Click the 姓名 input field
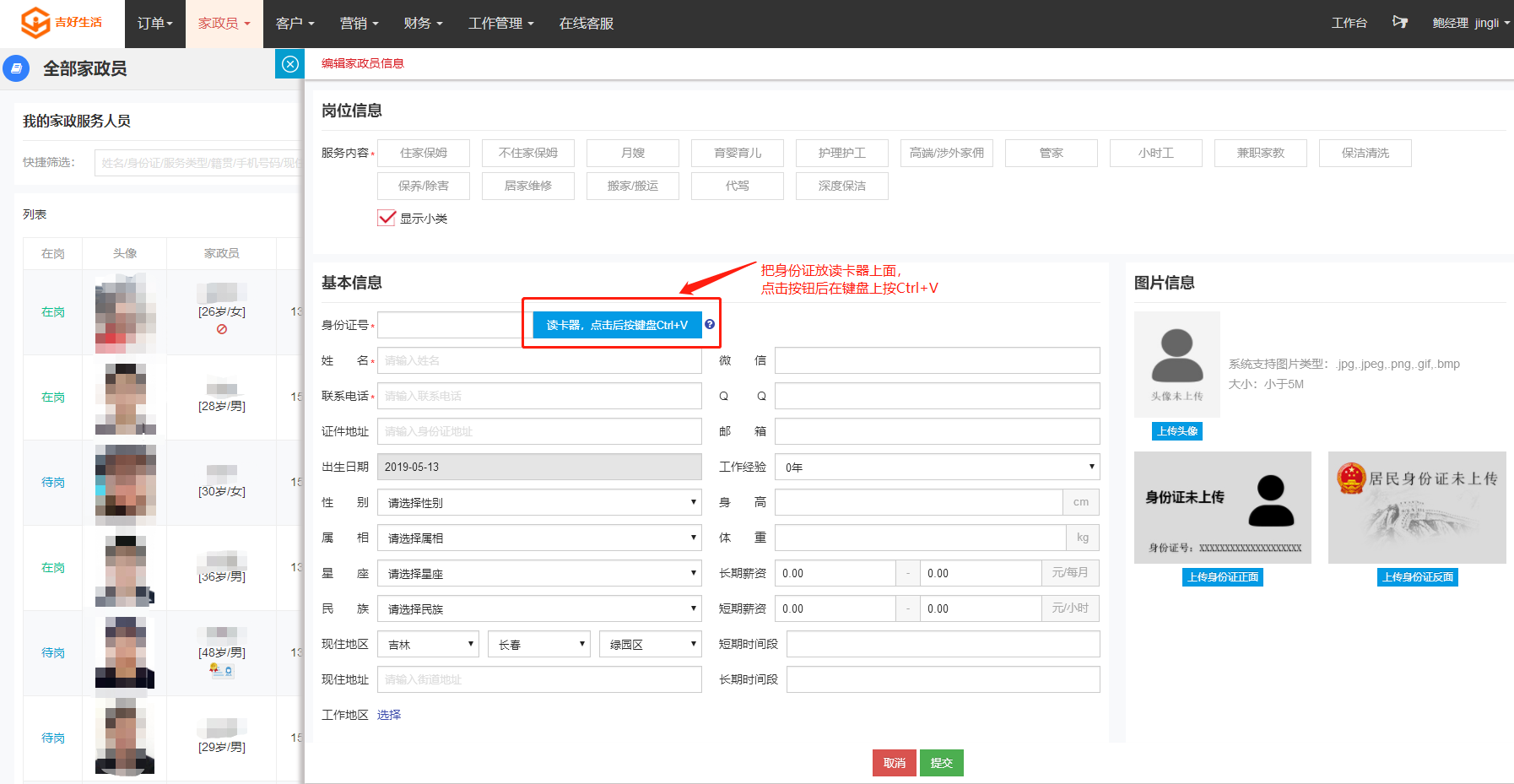The height and width of the screenshot is (784, 1514). pyautogui.click(x=539, y=360)
